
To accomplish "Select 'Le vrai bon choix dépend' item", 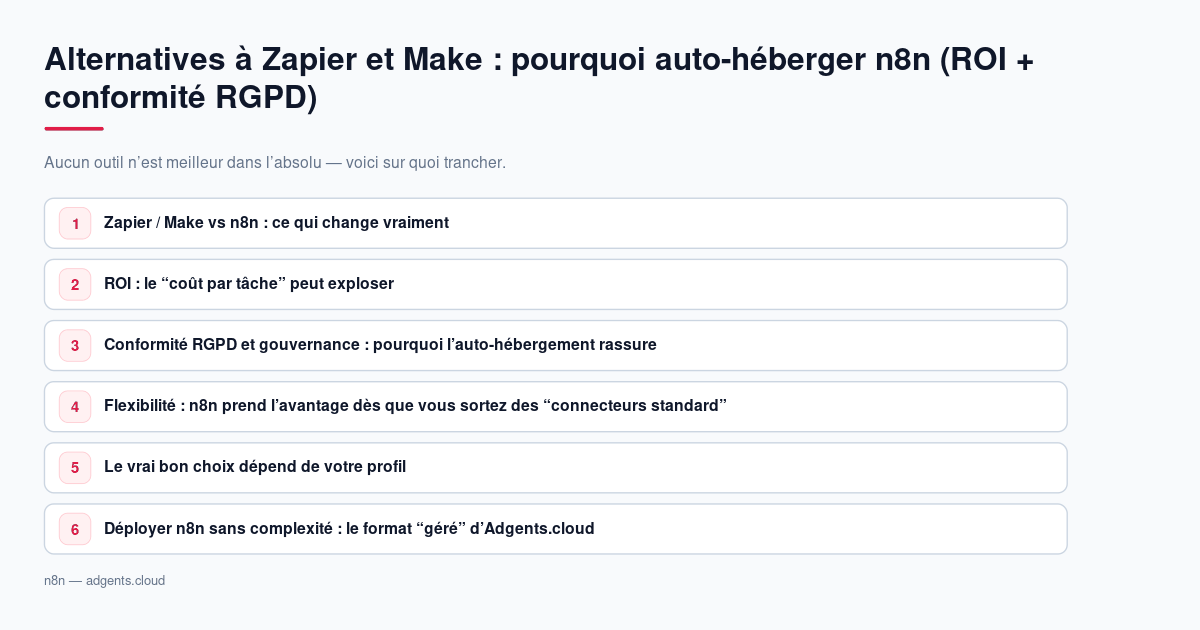I will tap(556, 467).
